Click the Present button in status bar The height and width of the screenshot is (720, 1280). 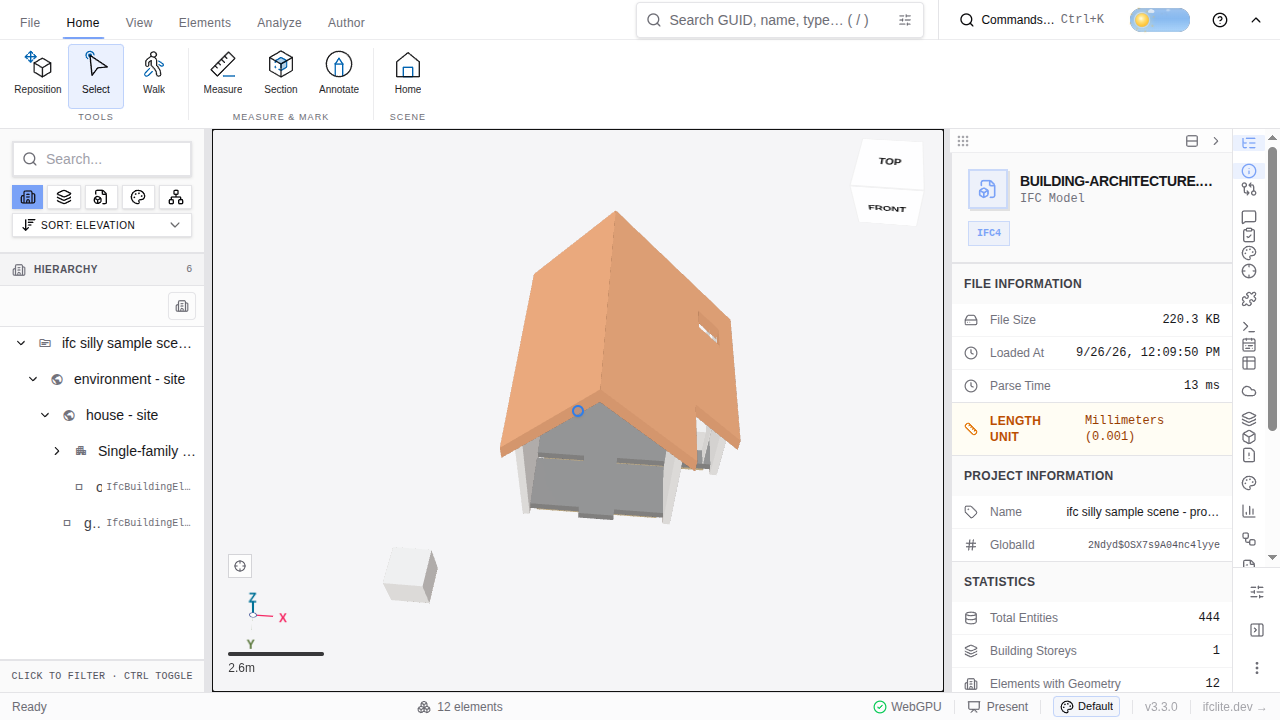(x=998, y=707)
